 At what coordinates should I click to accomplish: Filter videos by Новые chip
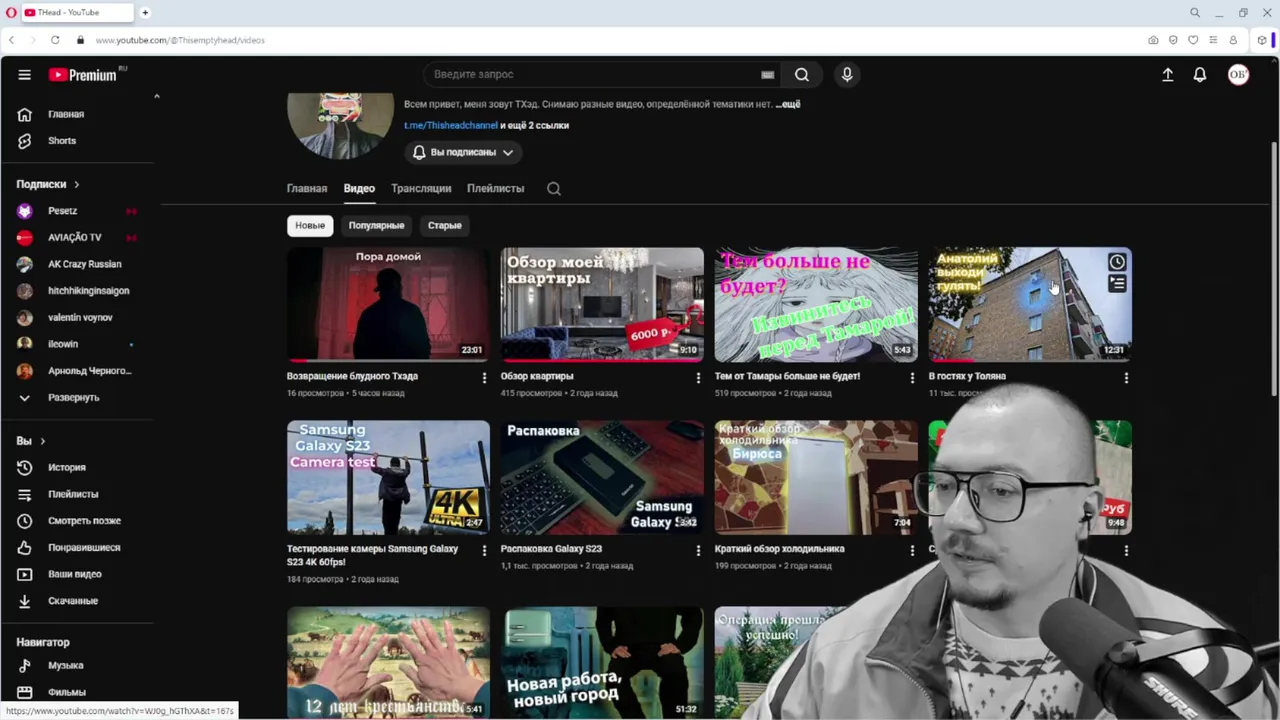coord(310,225)
